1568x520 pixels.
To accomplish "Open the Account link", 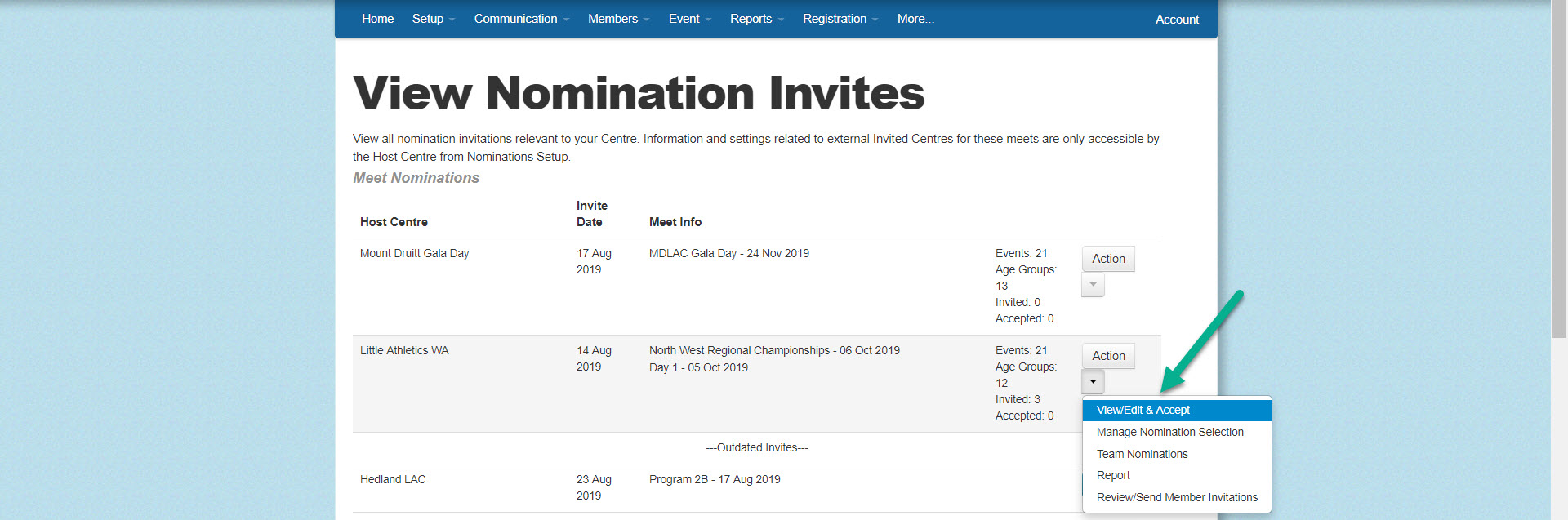I will (x=1177, y=20).
